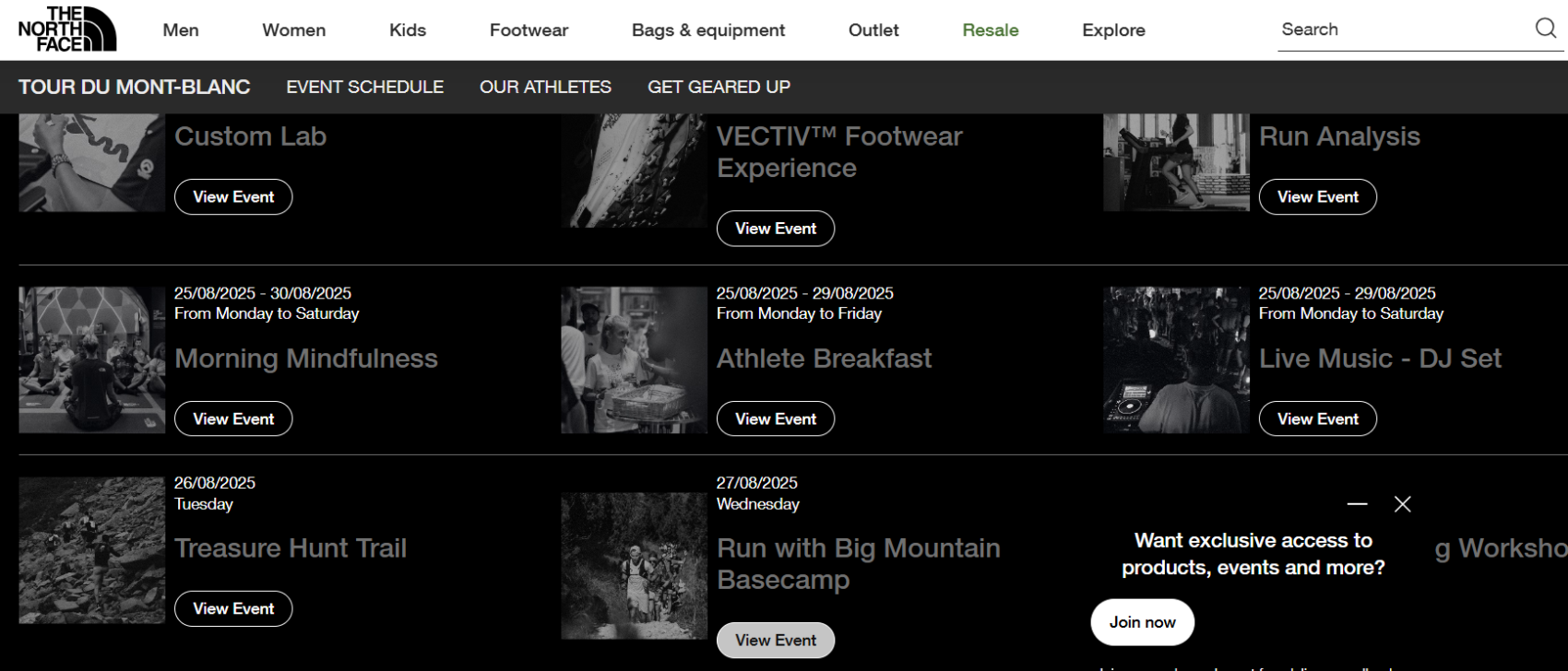Click the Join now button
1568x671 pixels.
(x=1142, y=622)
